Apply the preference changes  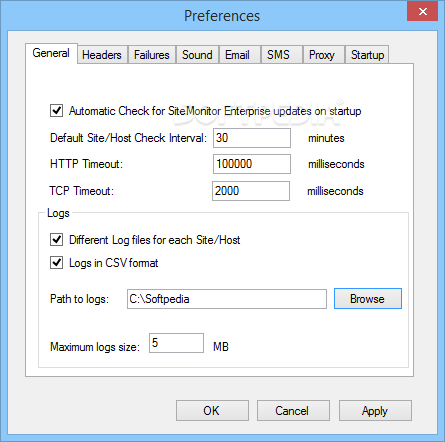click(x=375, y=411)
